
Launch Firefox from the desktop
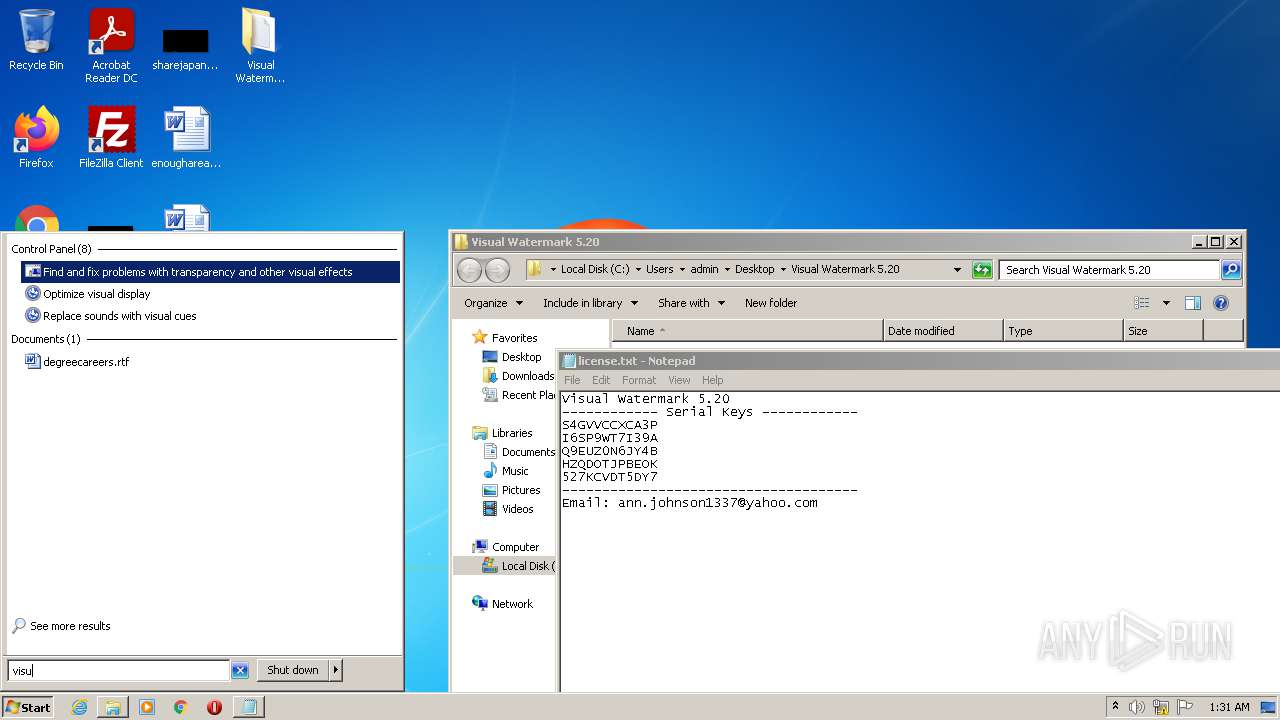(x=36, y=138)
